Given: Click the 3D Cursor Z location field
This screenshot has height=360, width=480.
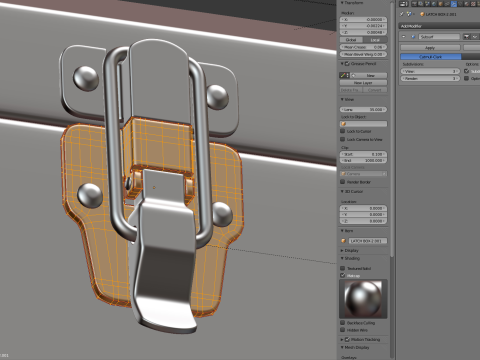Looking at the screenshot, I should [x=363, y=221].
